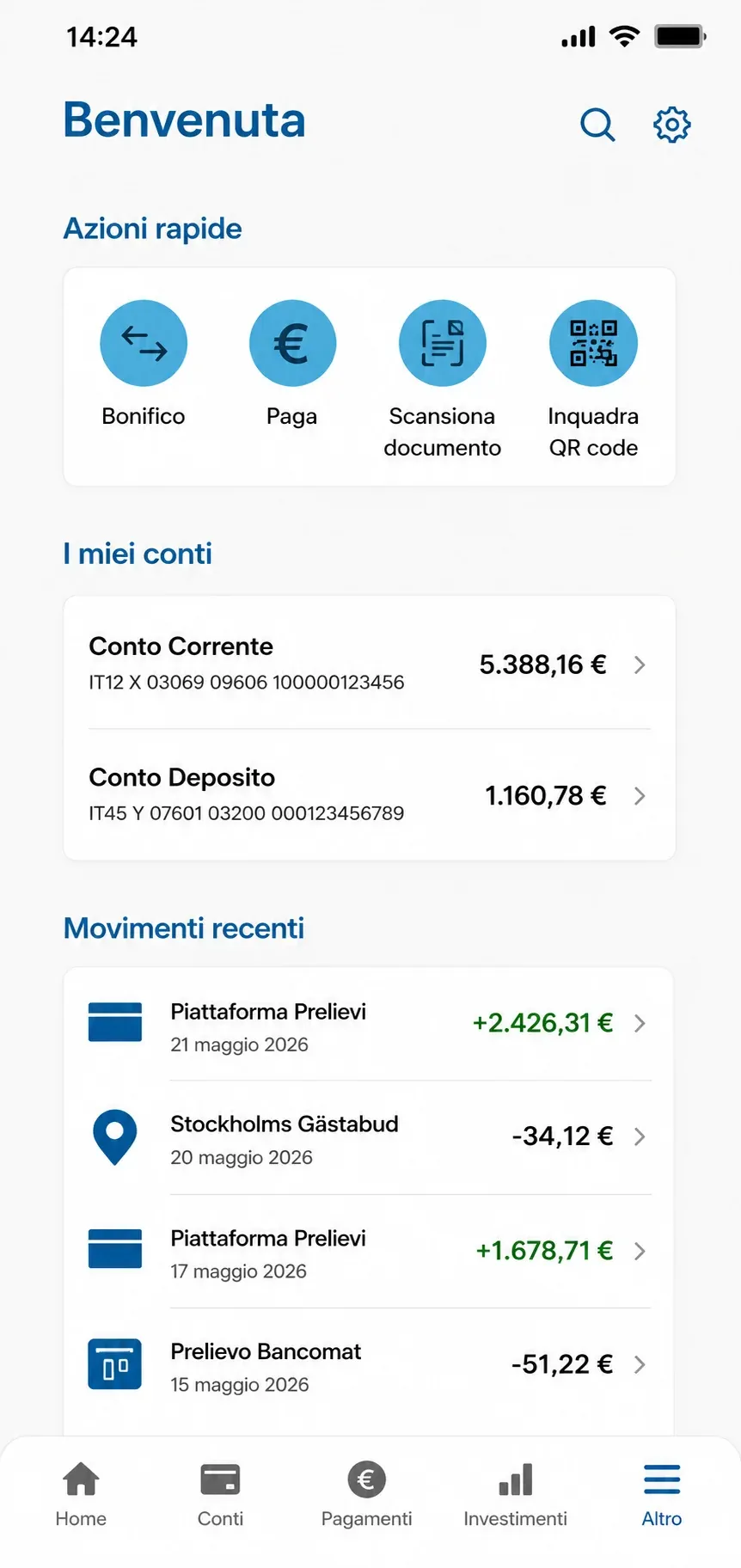The height and width of the screenshot is (1568, 741).
Task: Tap the Prelievo Bancomat ATM icon
Action: click(x=114, y=1364)
